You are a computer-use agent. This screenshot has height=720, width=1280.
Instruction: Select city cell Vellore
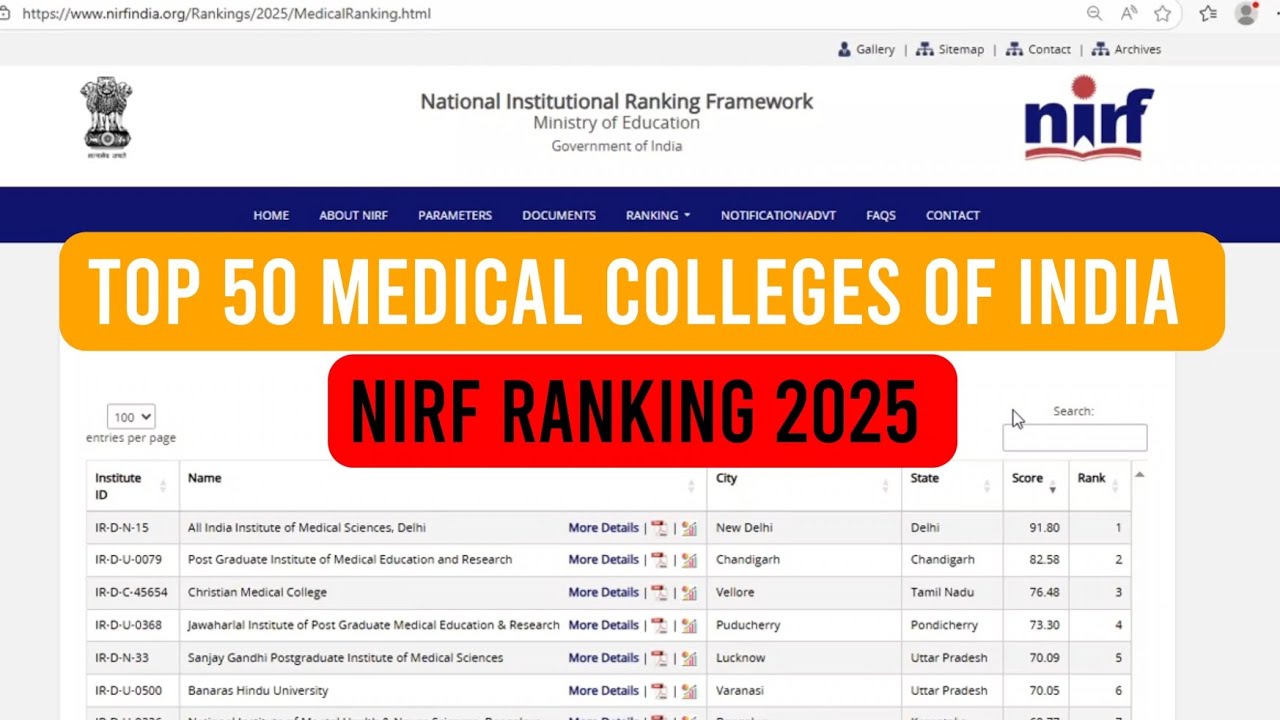pos(735,593)
